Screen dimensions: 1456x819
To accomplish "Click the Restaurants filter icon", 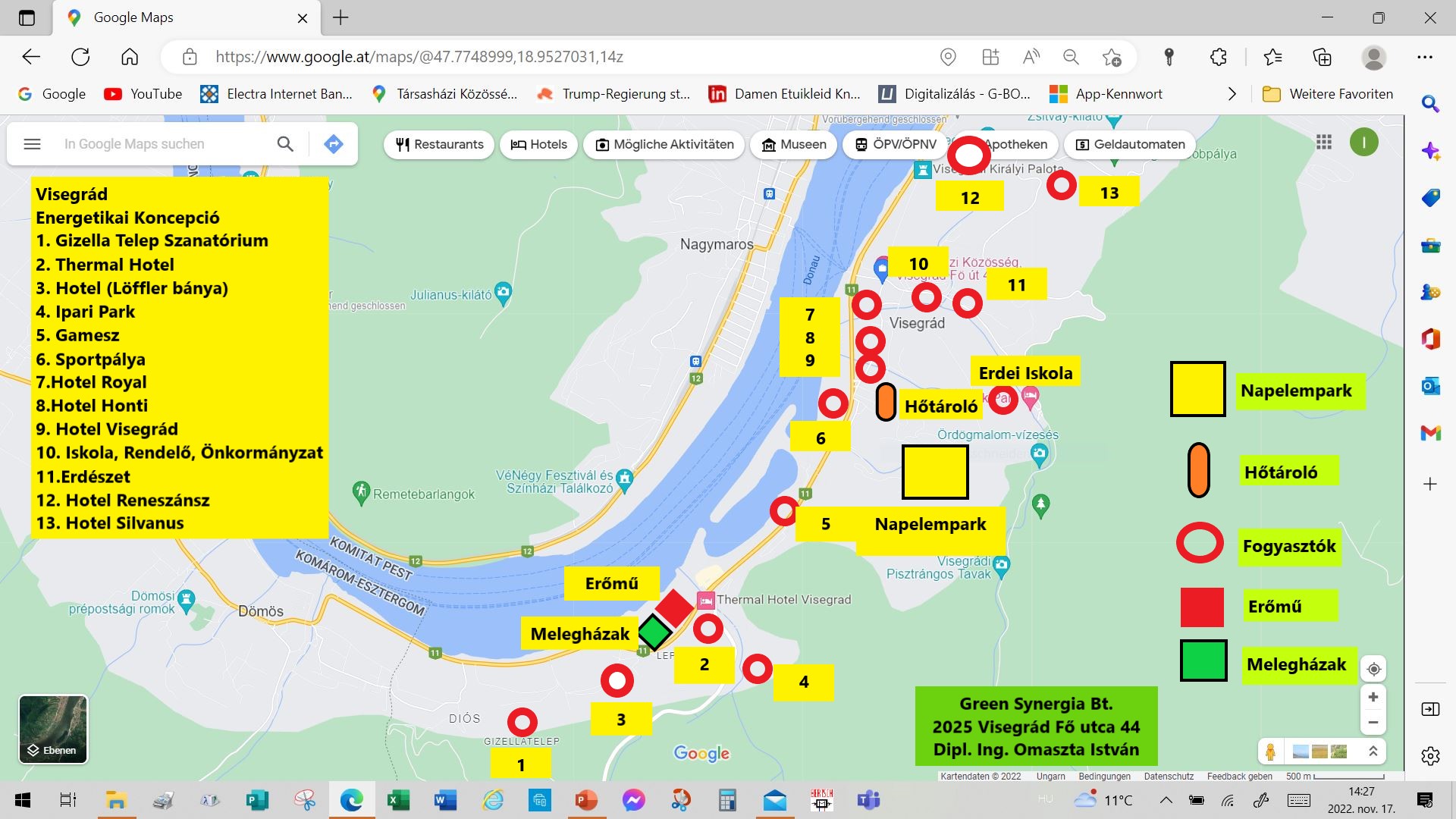I will [403, 144].
